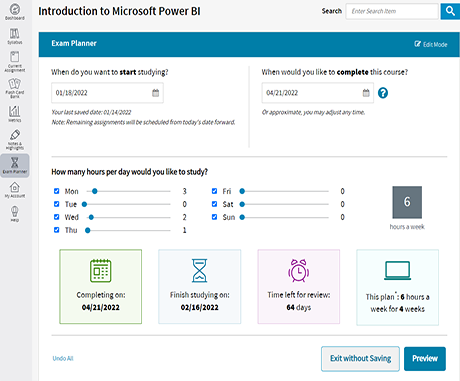Viewport: 460px width, 381px height.
Task: Click the Undo All link
Action: pos(63,358)
